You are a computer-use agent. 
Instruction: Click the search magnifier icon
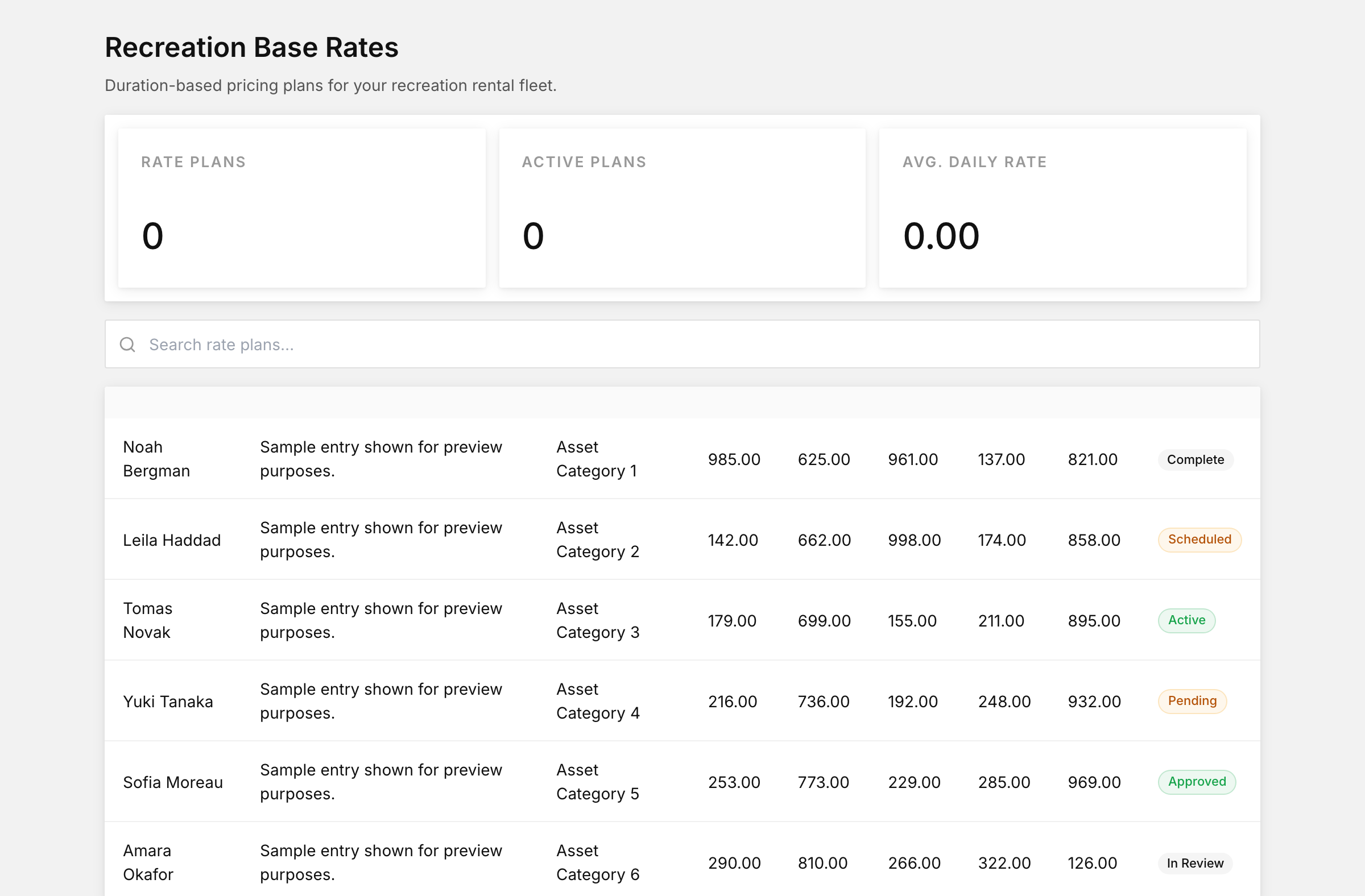(x=127, y=345)
